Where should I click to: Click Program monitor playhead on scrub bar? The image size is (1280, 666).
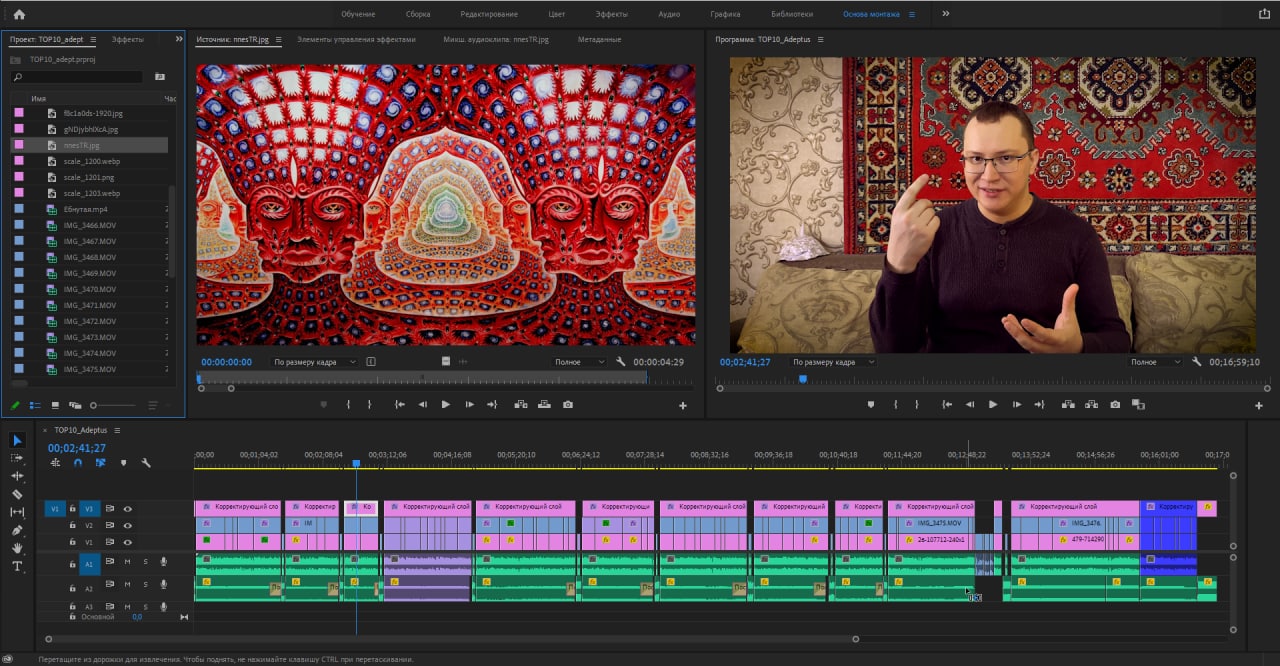pyautogui.click(x=802, y=379)
